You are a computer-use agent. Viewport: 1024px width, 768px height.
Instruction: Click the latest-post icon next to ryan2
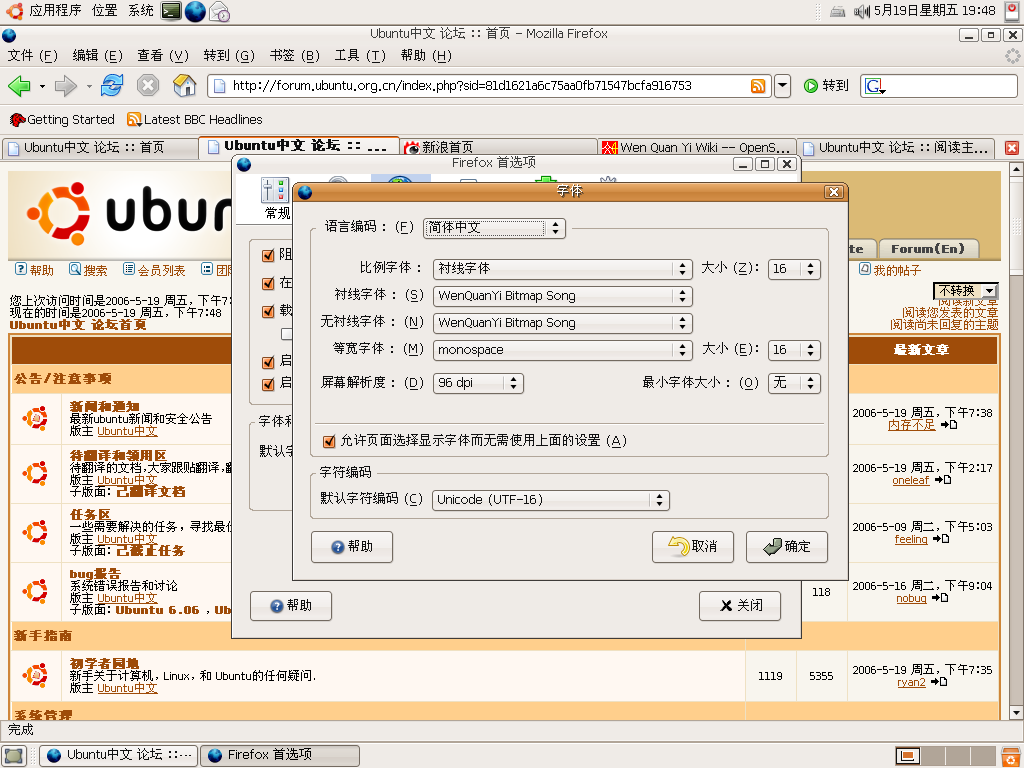click(938, 682)
